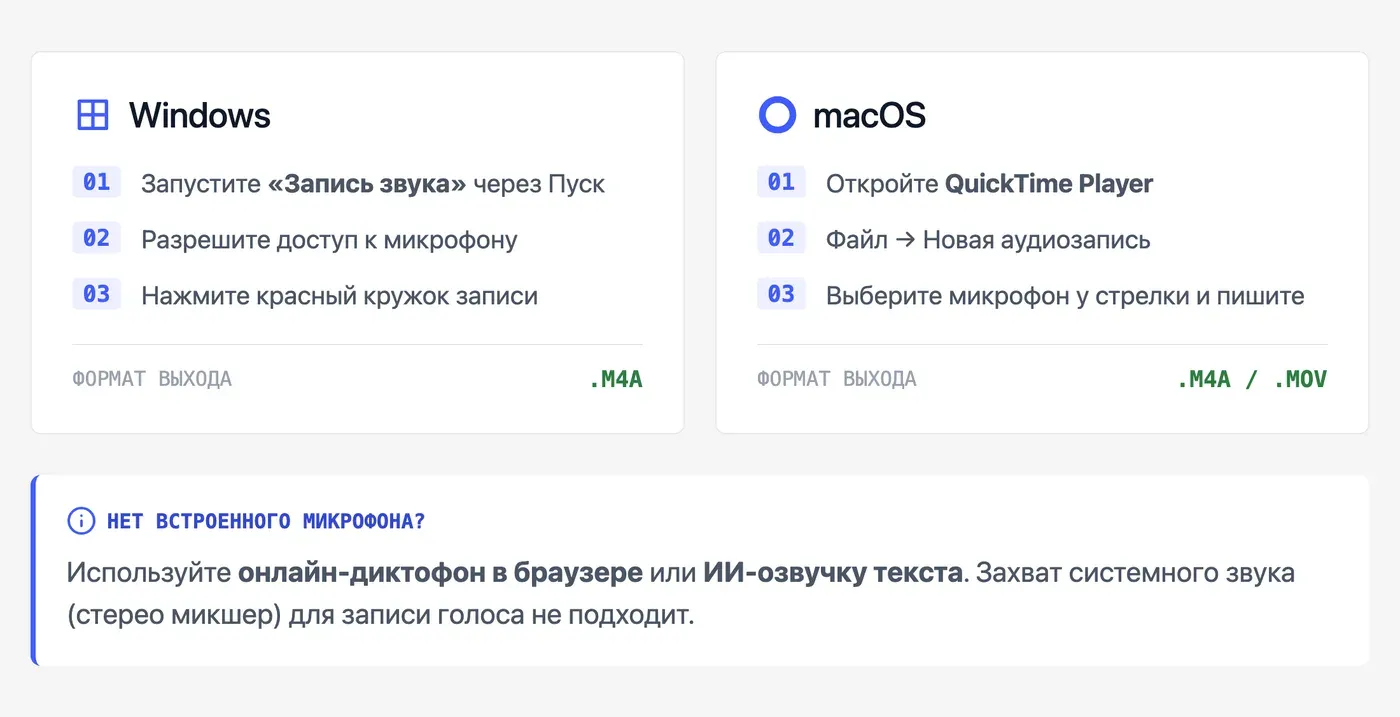Click the bold text онлайн-диктофон в браузере
The width and height of the screenshot is (1400, 717).
(x=440, y=573)
